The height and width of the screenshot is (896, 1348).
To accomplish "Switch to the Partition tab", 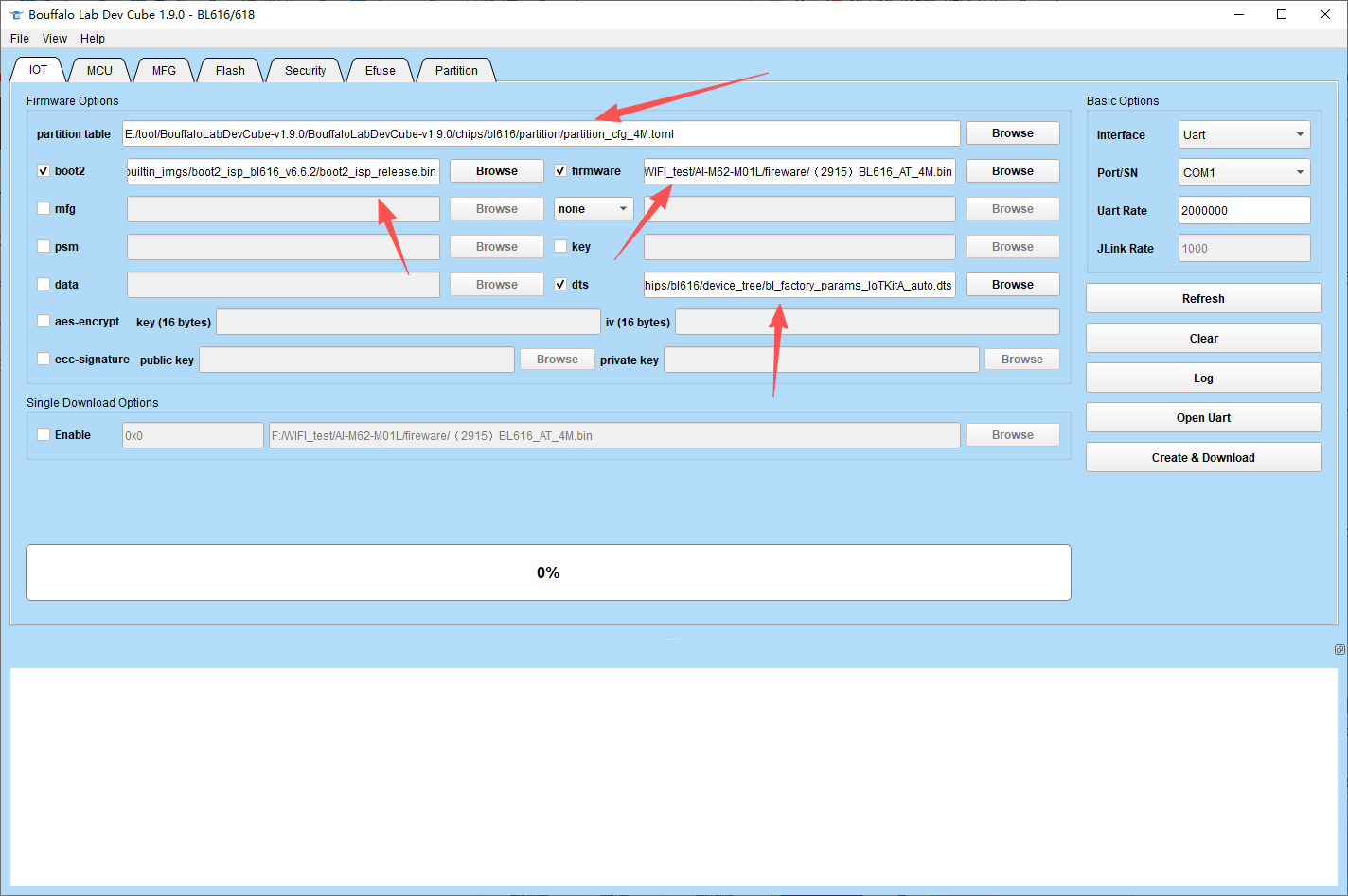I will (456, 71).
